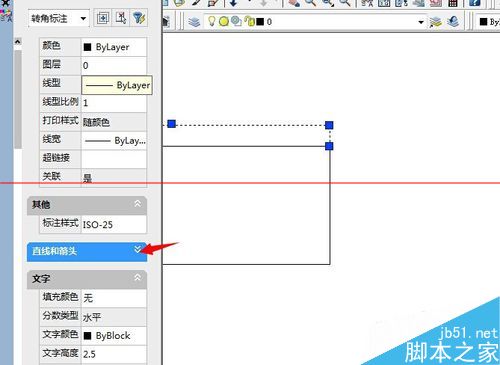Screen dimensions: 500x365
Task: Click the 打印样式 随颜色 value
Action: (x=114, y=122)
